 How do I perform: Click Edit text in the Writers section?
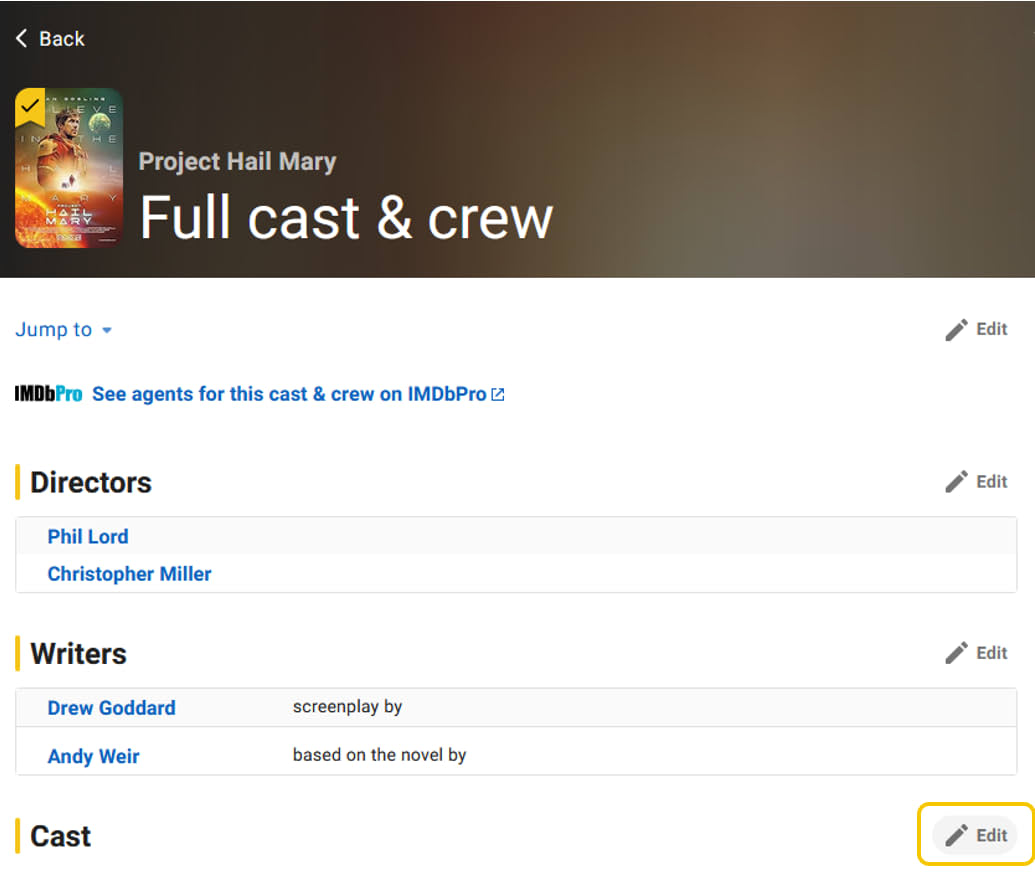coord(992,653)
